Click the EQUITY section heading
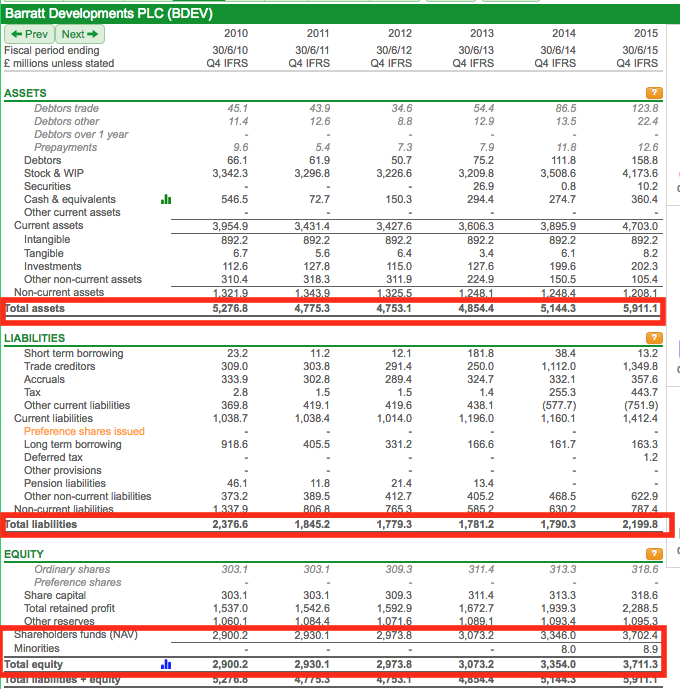This screenshot has width=680, height=689. (24, 554)
